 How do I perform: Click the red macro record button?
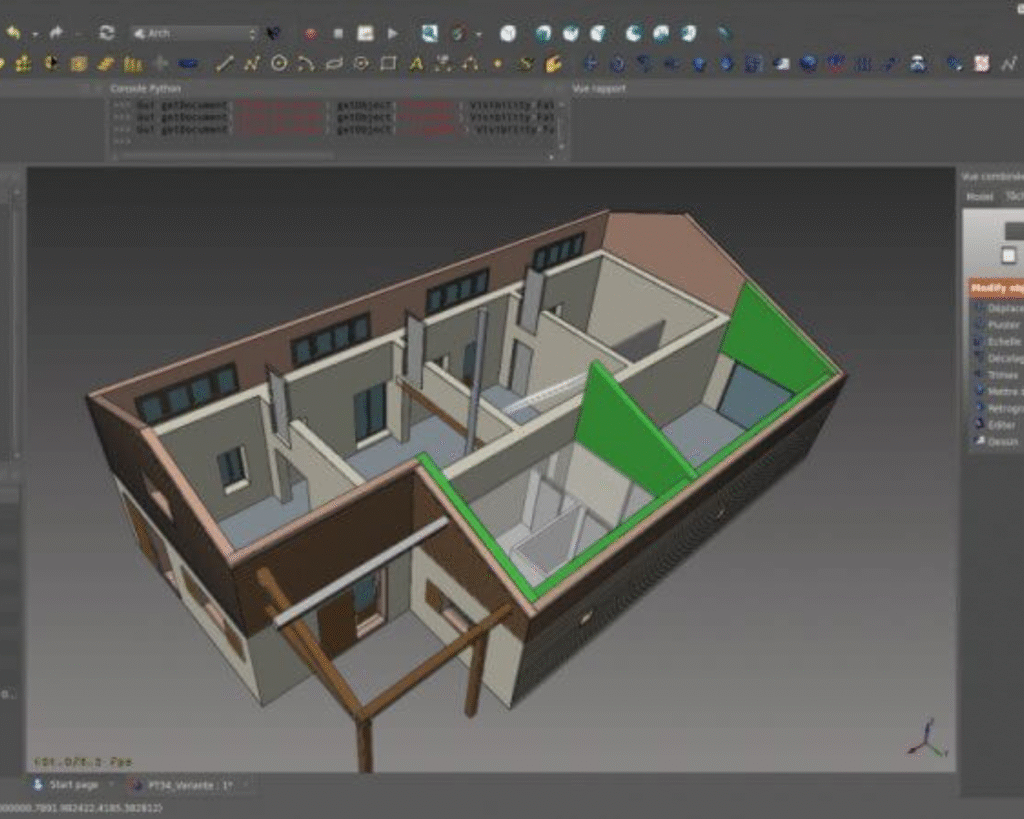[311, 33]
